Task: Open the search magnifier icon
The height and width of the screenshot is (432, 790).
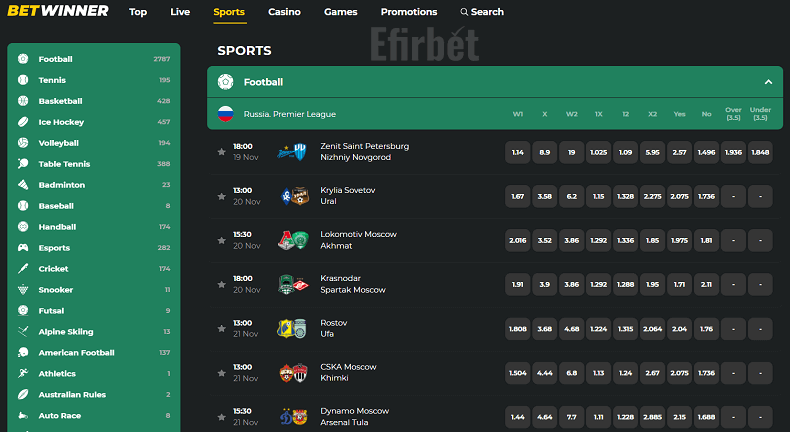Action: tap(464, 12)
